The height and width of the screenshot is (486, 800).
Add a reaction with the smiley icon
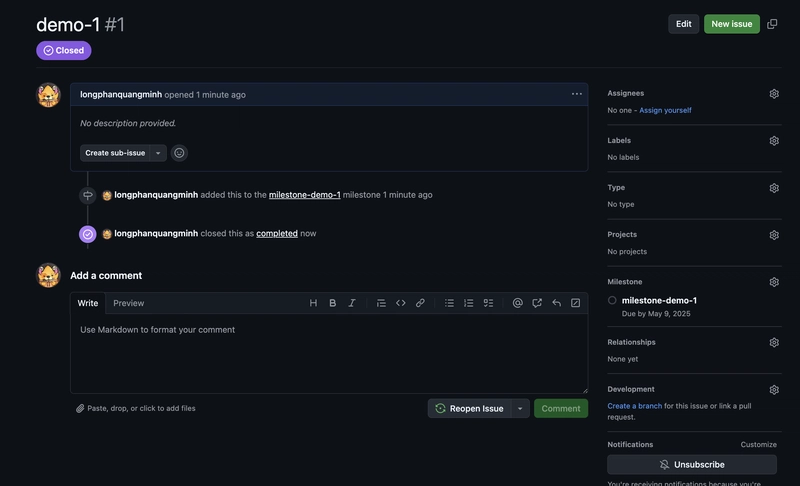(179, 153)
